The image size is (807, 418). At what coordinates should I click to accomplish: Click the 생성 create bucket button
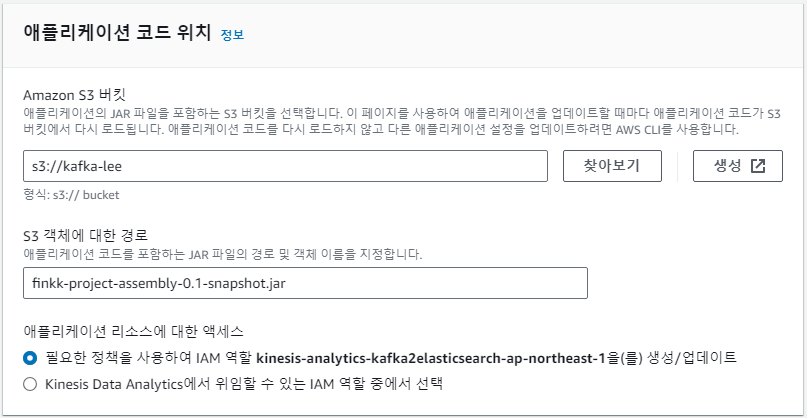(738, 166)
